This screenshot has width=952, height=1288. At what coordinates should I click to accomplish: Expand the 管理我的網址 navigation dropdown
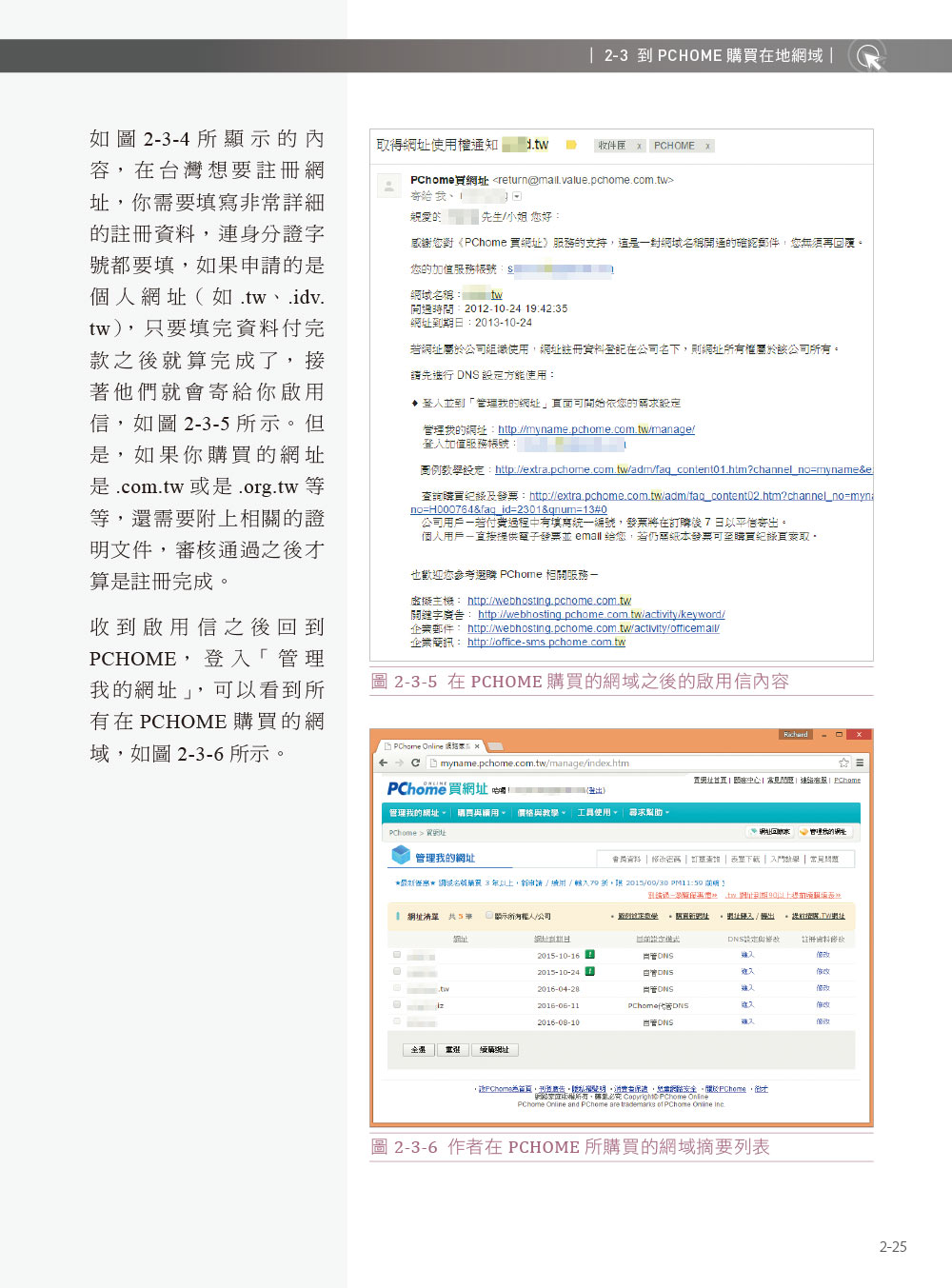pos(418,813)
